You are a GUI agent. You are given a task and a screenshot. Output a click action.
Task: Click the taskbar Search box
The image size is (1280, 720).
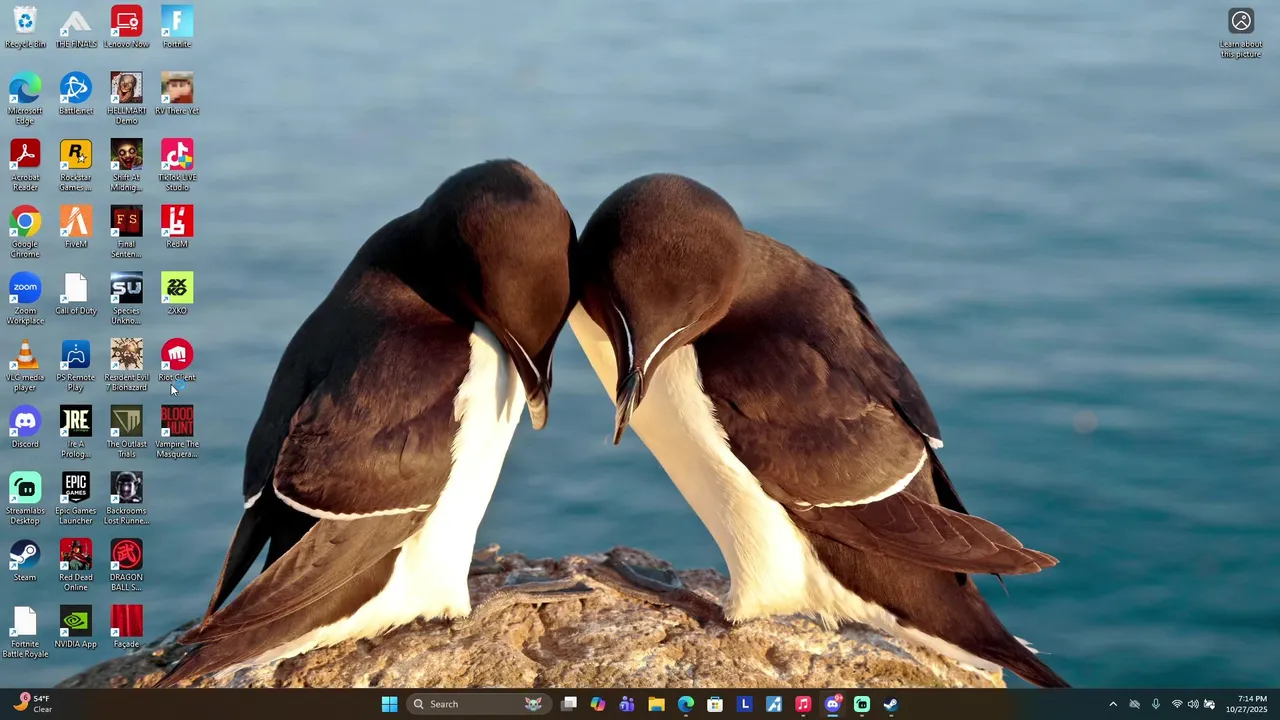click(x=480, y=704)
